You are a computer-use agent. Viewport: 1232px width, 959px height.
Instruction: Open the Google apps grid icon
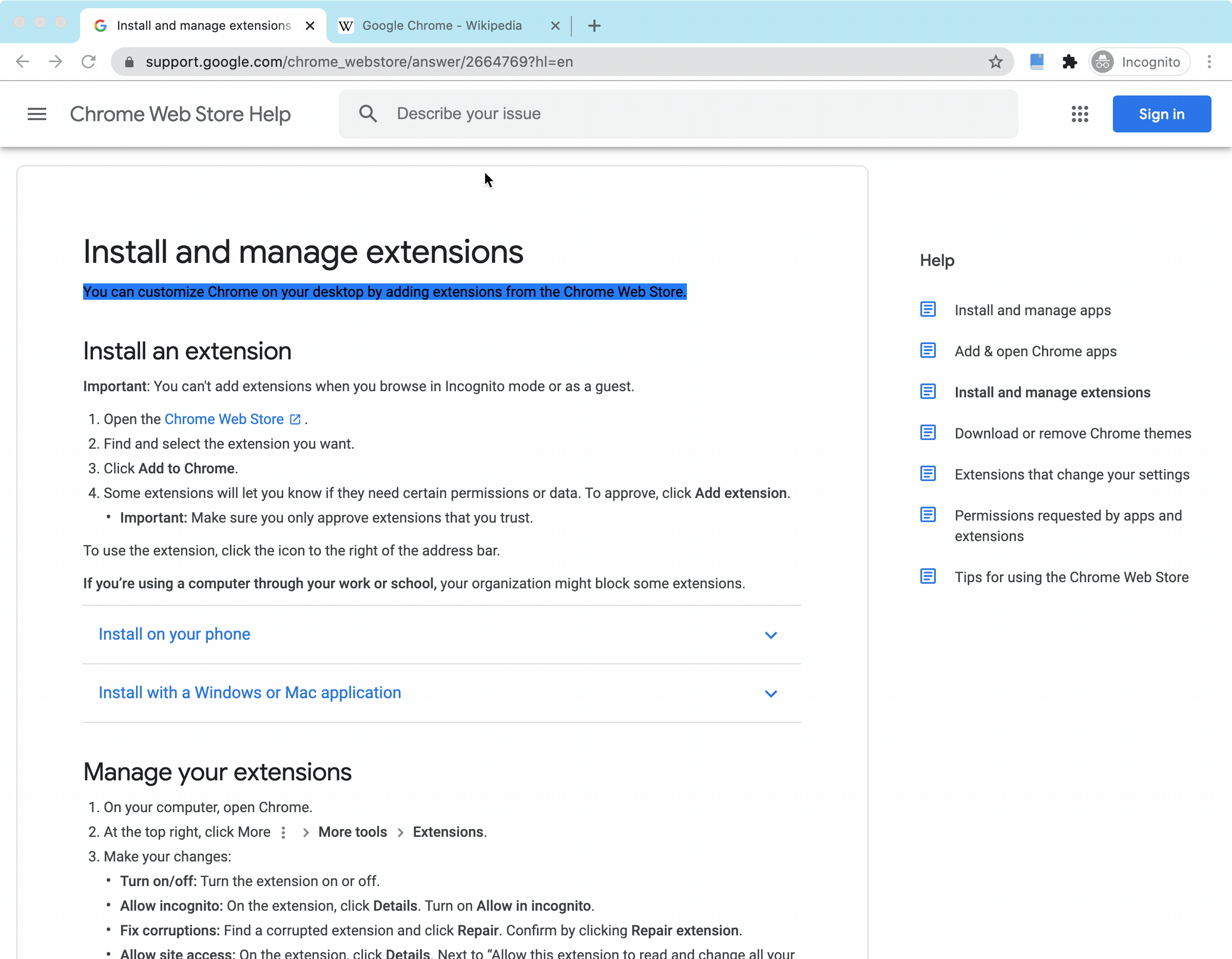(x=1079, y=114)
